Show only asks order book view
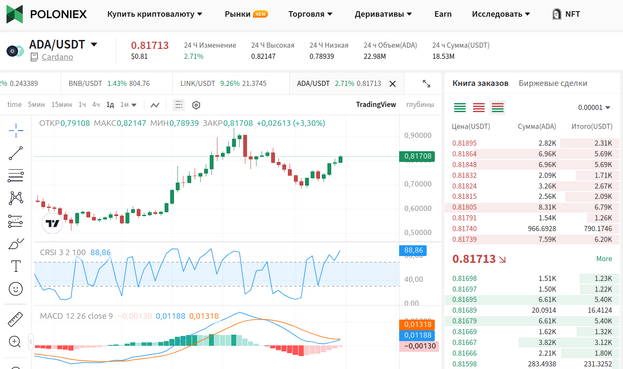 [x=479, y=107]
